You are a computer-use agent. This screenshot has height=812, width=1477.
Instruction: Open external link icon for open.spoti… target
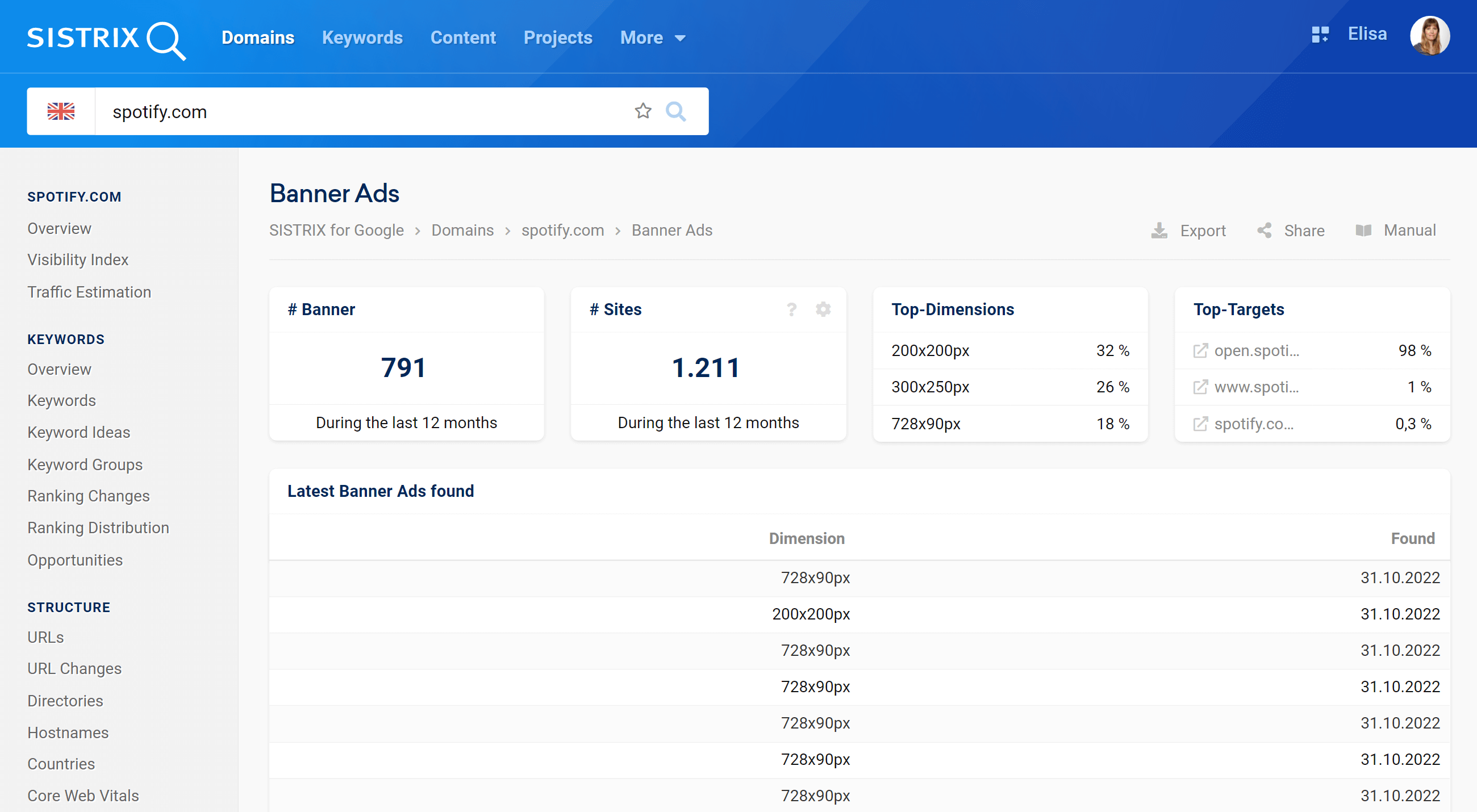tap(1200, 351)
